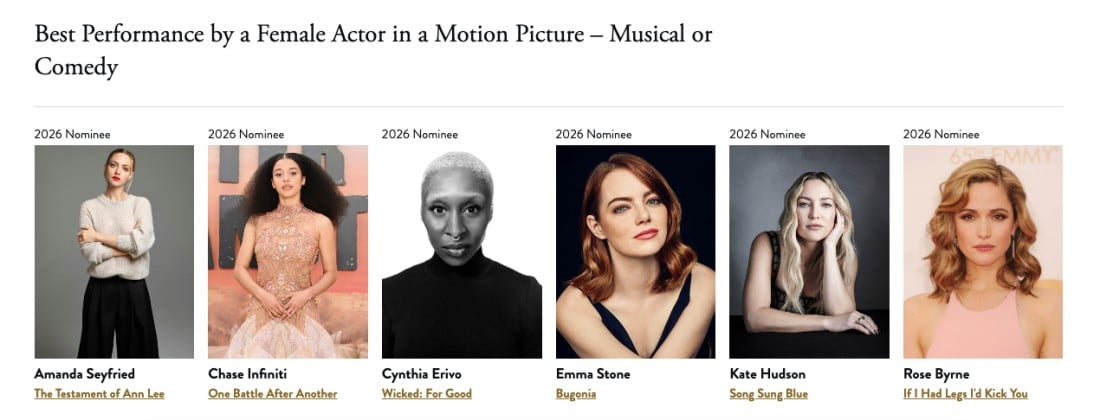Open The Testament of Ann Lee link
This screenshot has height=420, width=1100.
pyautogui.click(x=99, y=394)
